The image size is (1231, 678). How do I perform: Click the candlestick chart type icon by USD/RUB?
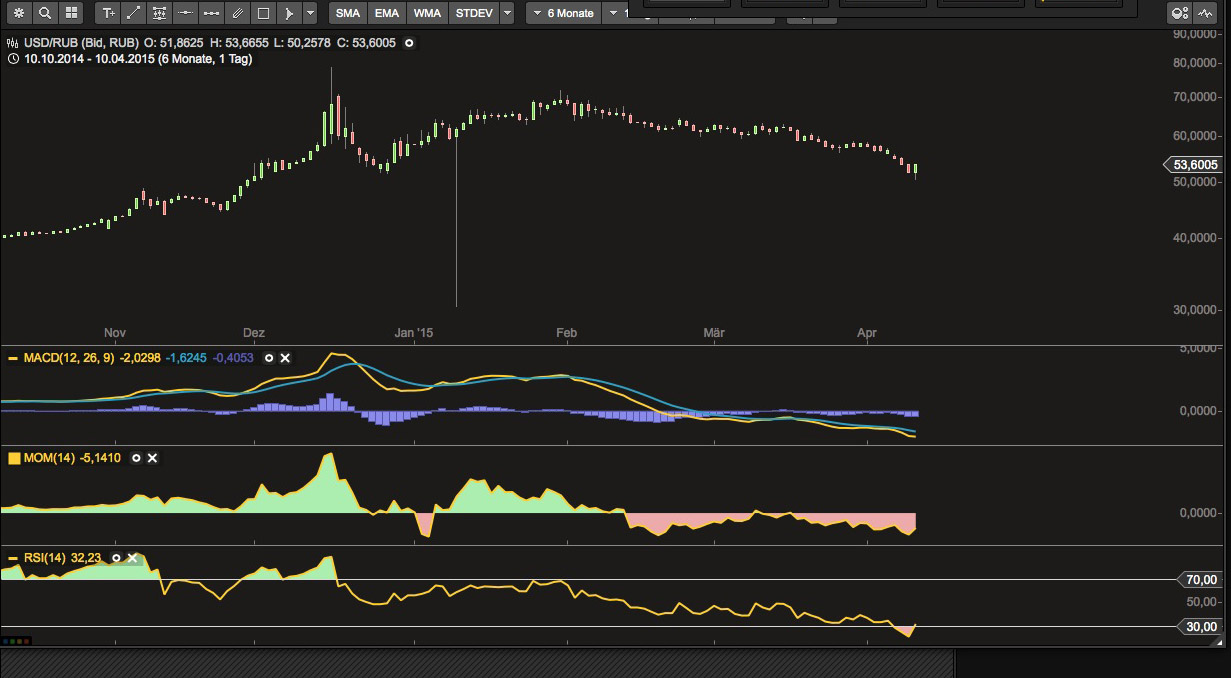11,44
